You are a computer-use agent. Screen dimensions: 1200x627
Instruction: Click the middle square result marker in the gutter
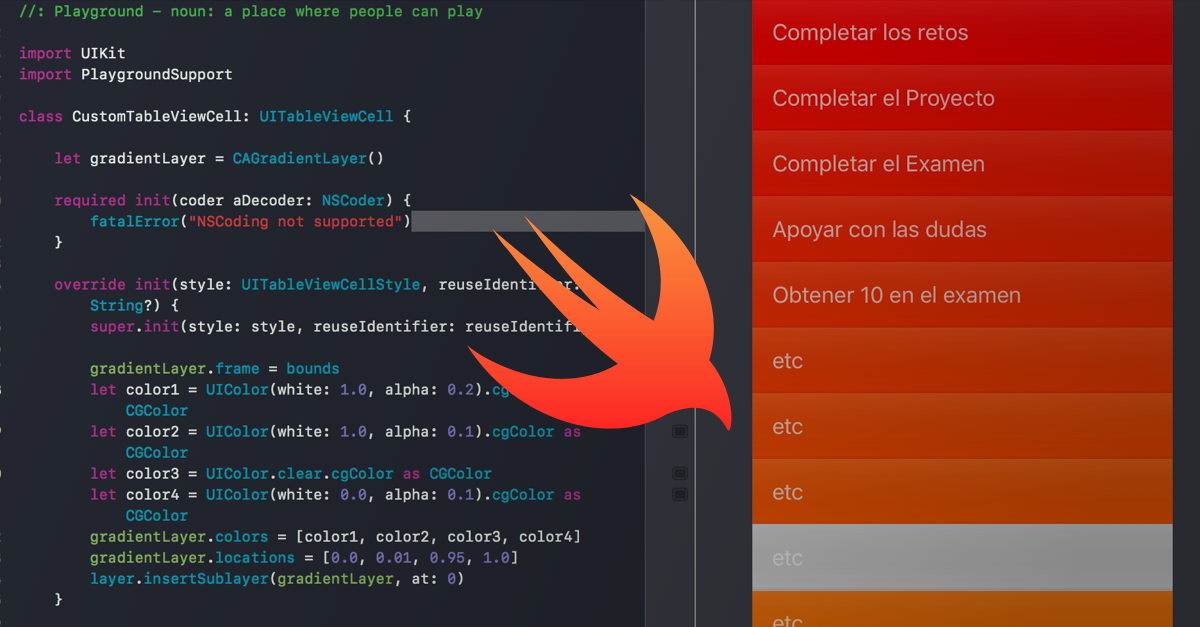click(x=680, y=473)
